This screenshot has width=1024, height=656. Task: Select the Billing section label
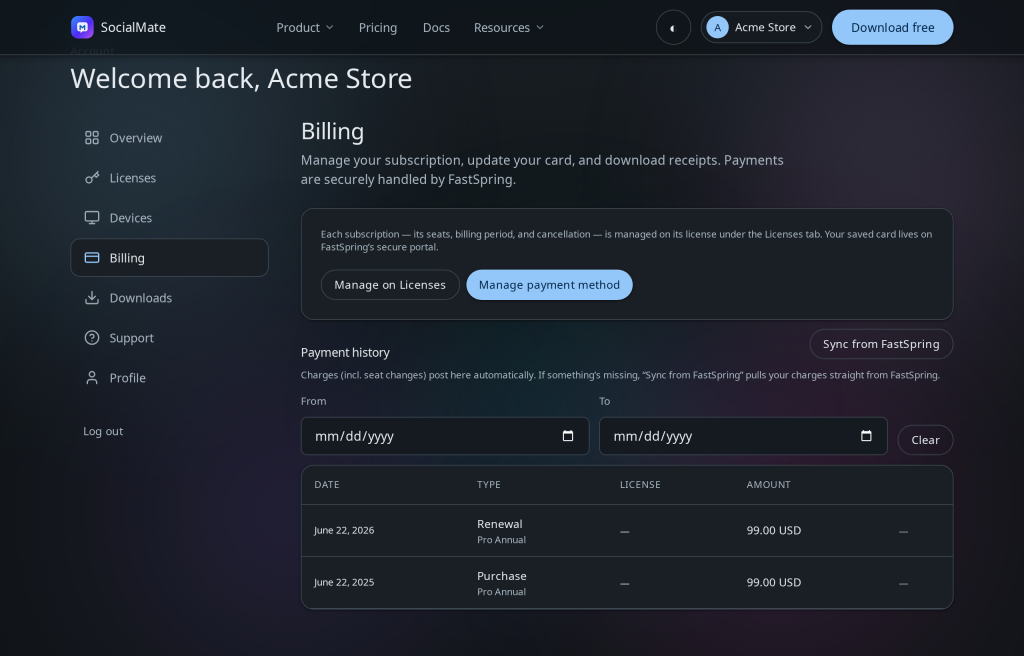[127, 258]
